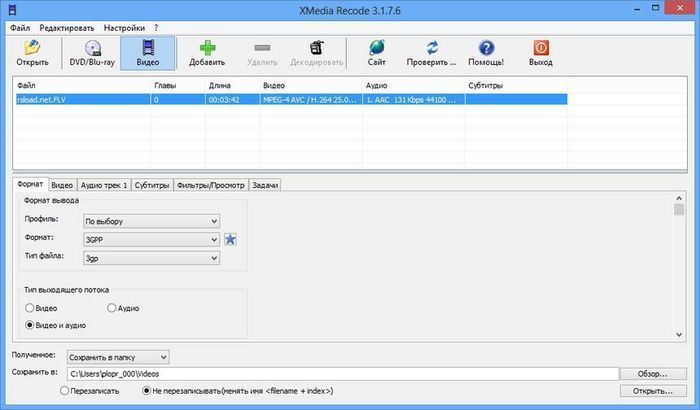Open the Файл menu
The image size is (700, 410).
[20, 28]
